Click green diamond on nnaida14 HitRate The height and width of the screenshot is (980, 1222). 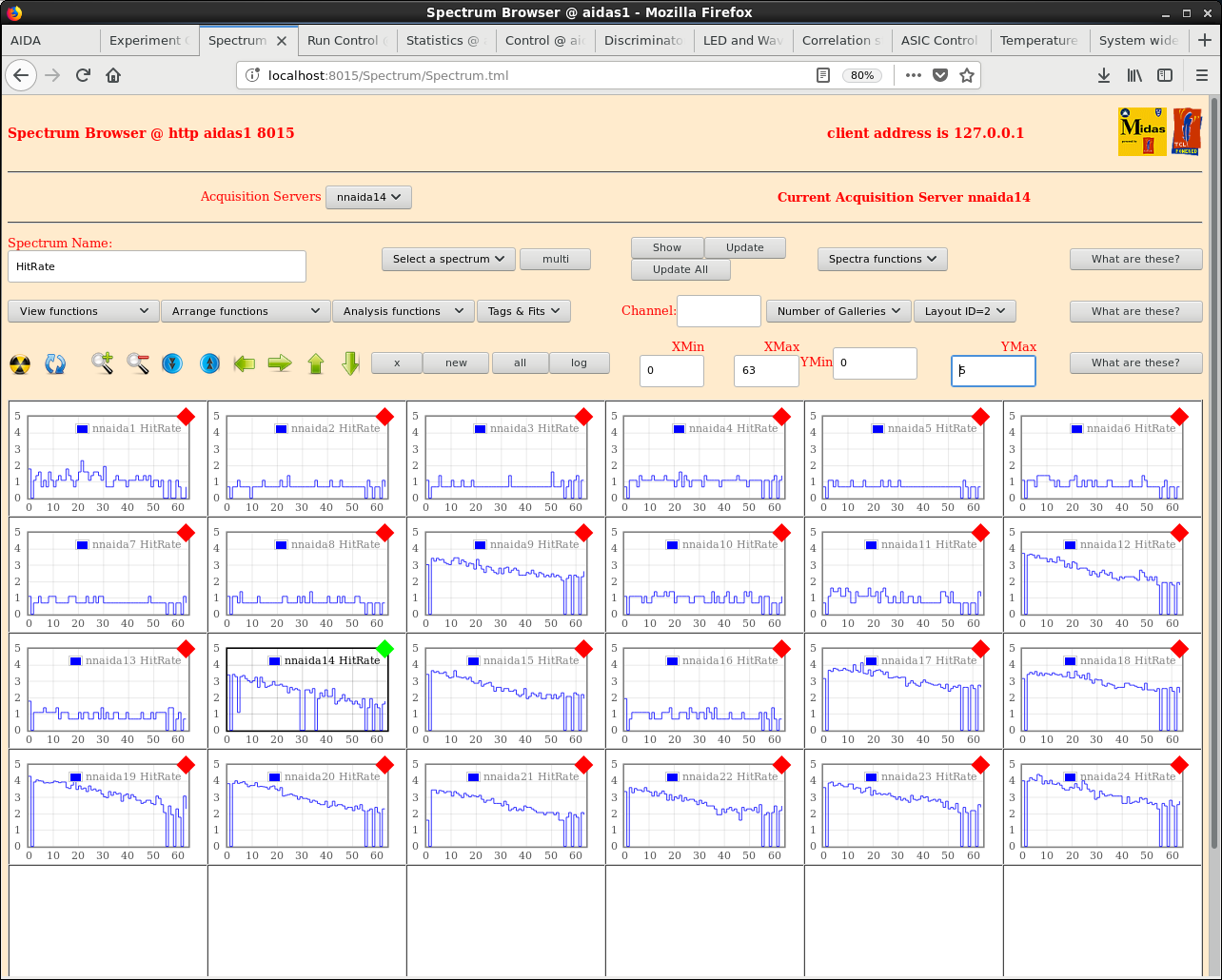[384, 649]
